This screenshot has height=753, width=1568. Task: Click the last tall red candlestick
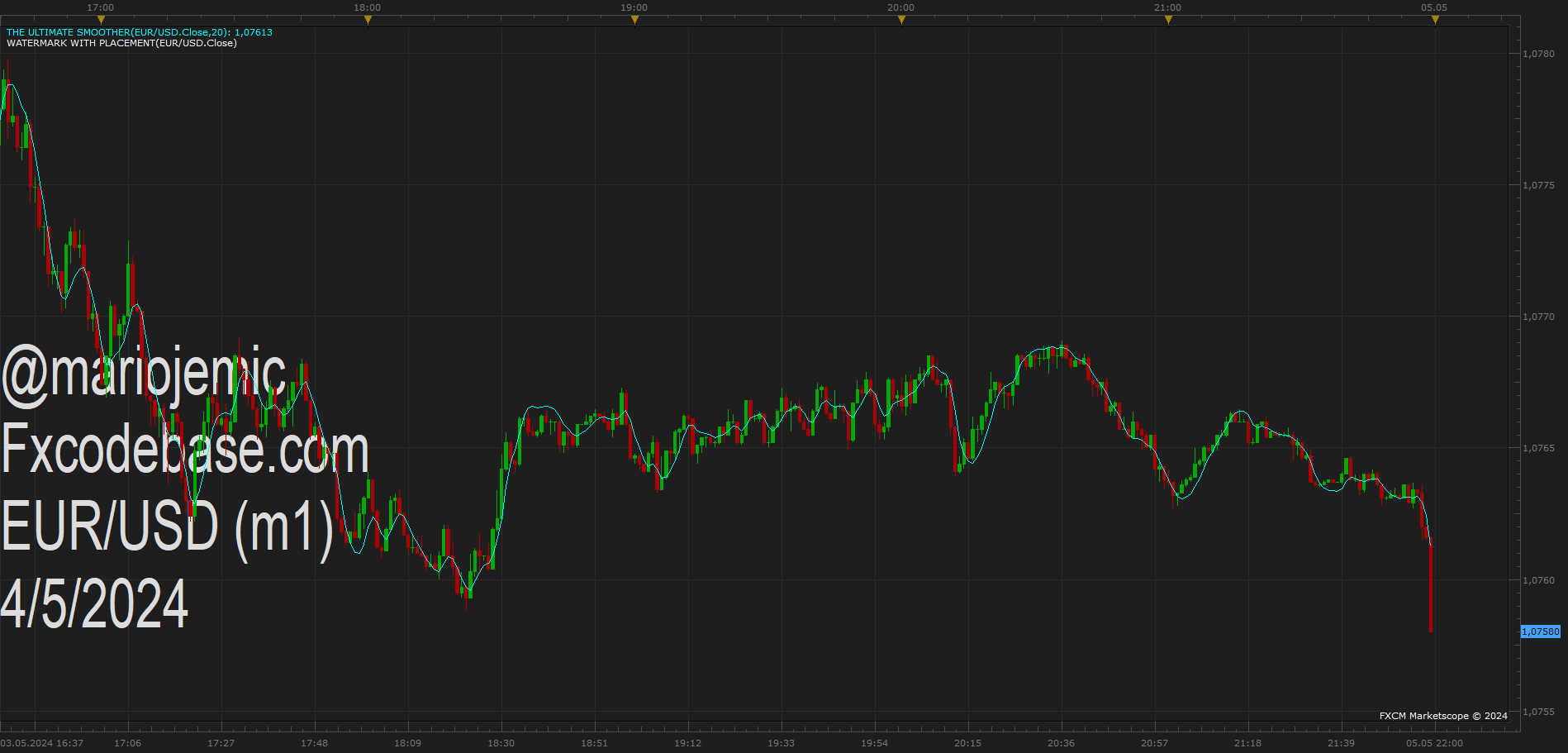click(1430, 585)
